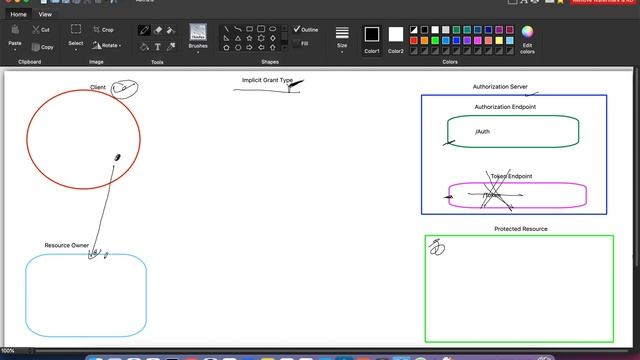Click the "Resource Owner" canvas label

pos(67,245)
